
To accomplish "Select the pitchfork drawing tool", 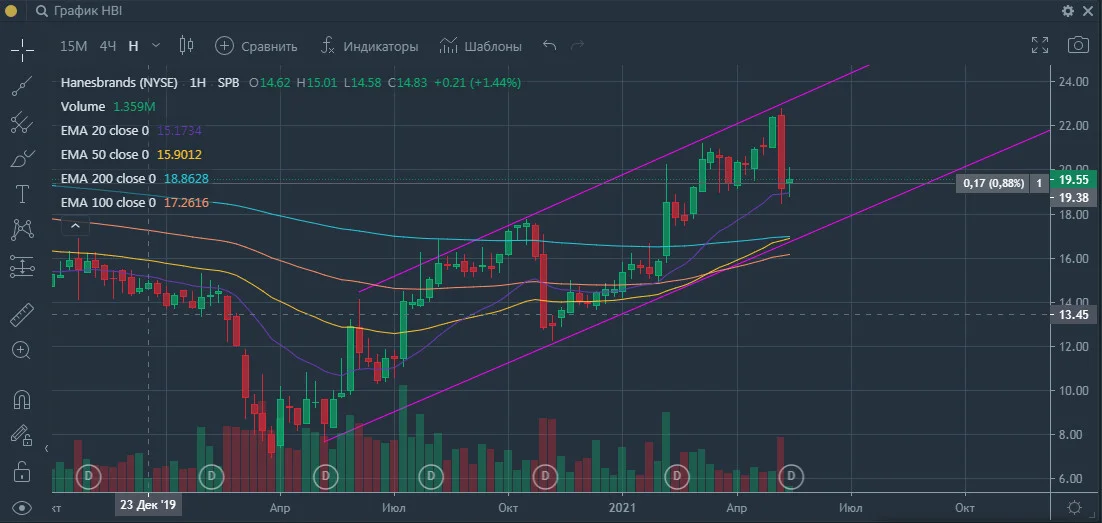I will (x=22, y=123).
